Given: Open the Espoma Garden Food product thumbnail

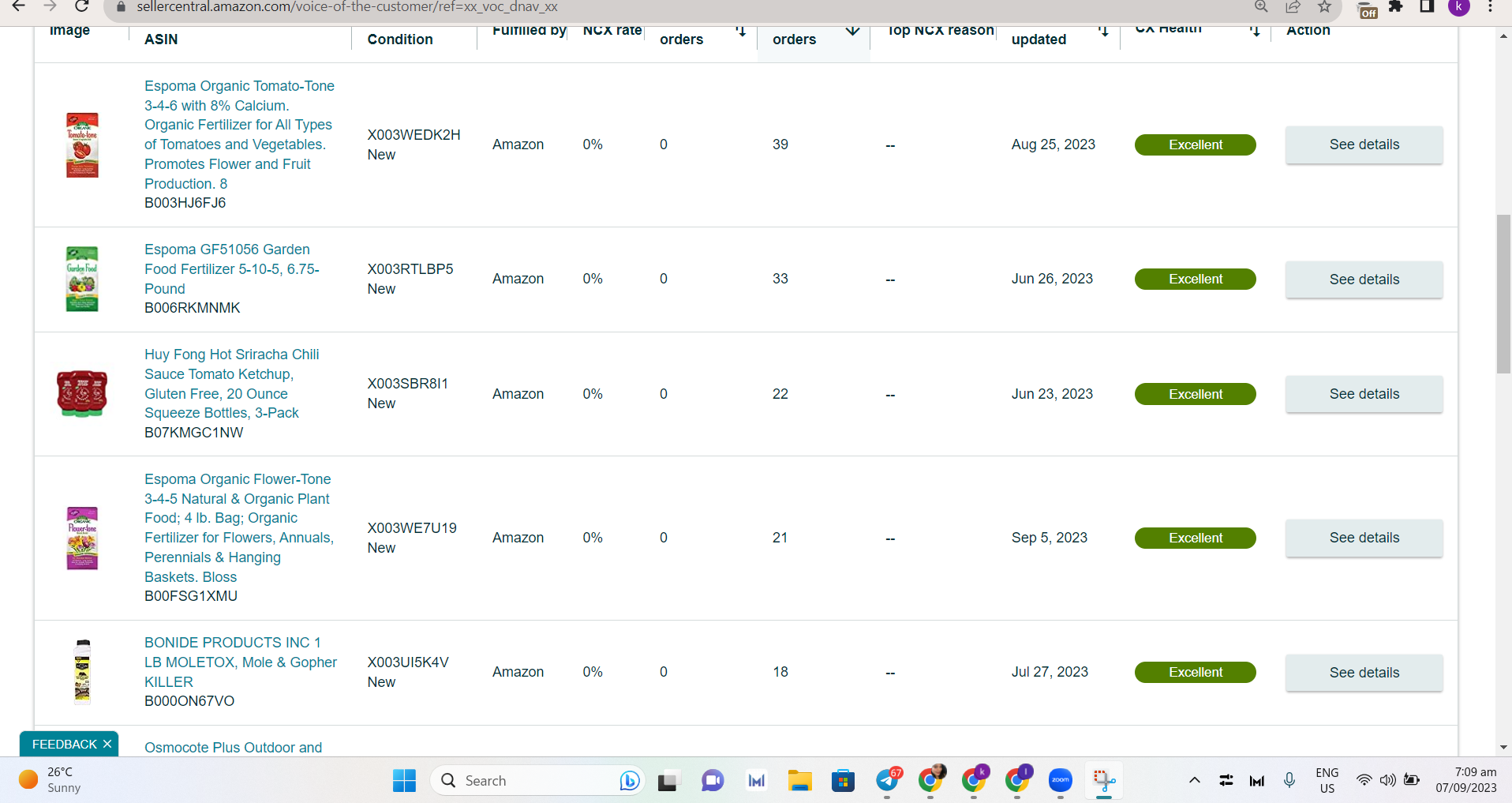Looking at the screenshot, I should (82, 279).
